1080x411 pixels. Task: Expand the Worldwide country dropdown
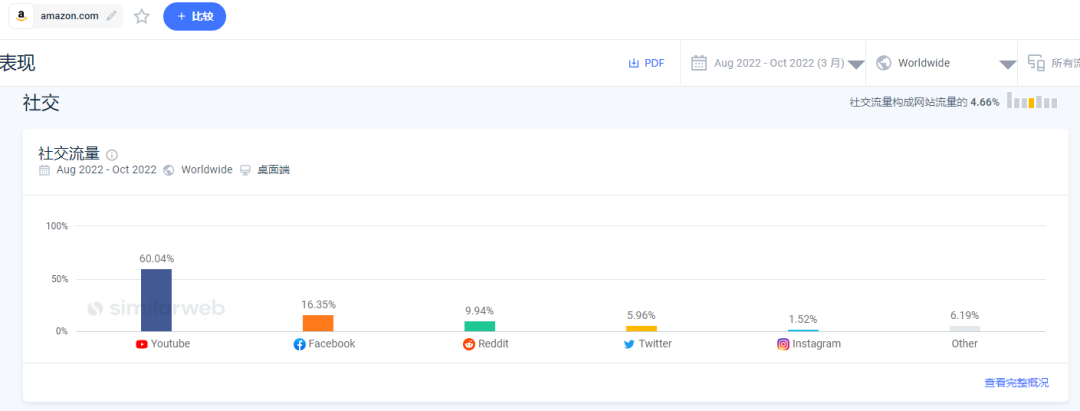(945, 63)
